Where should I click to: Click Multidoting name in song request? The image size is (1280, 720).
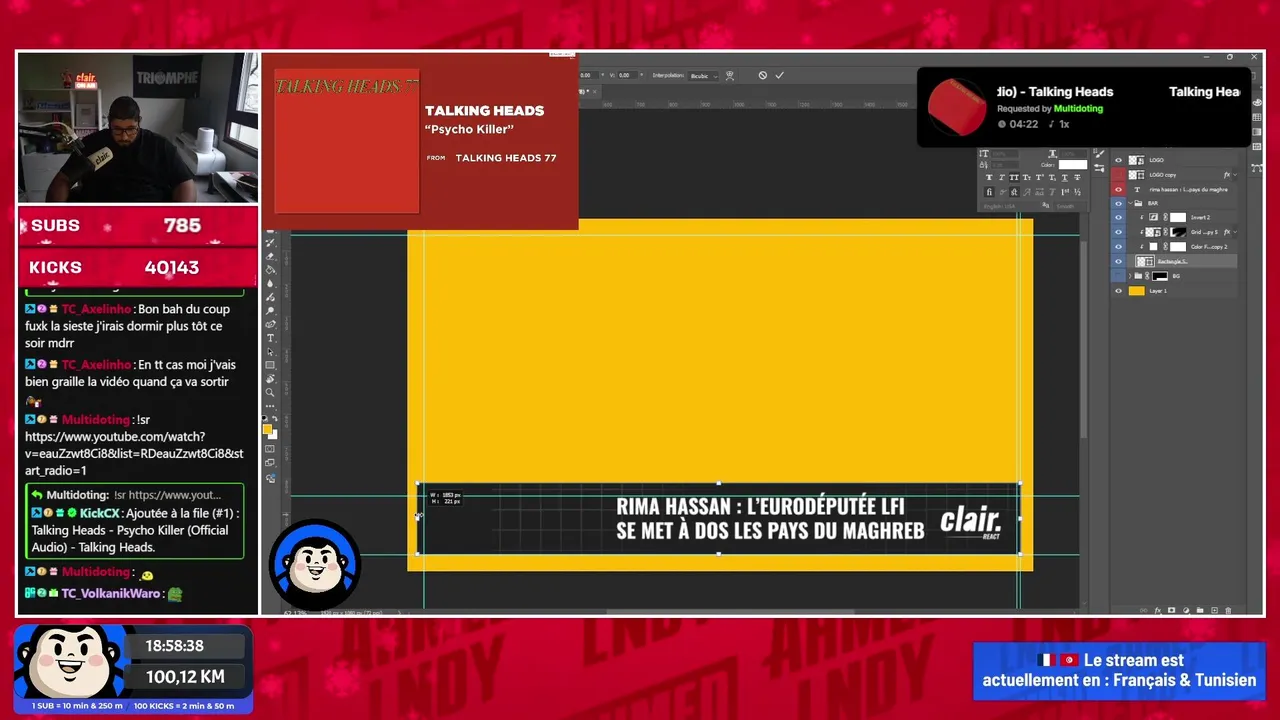(1079, 108)
